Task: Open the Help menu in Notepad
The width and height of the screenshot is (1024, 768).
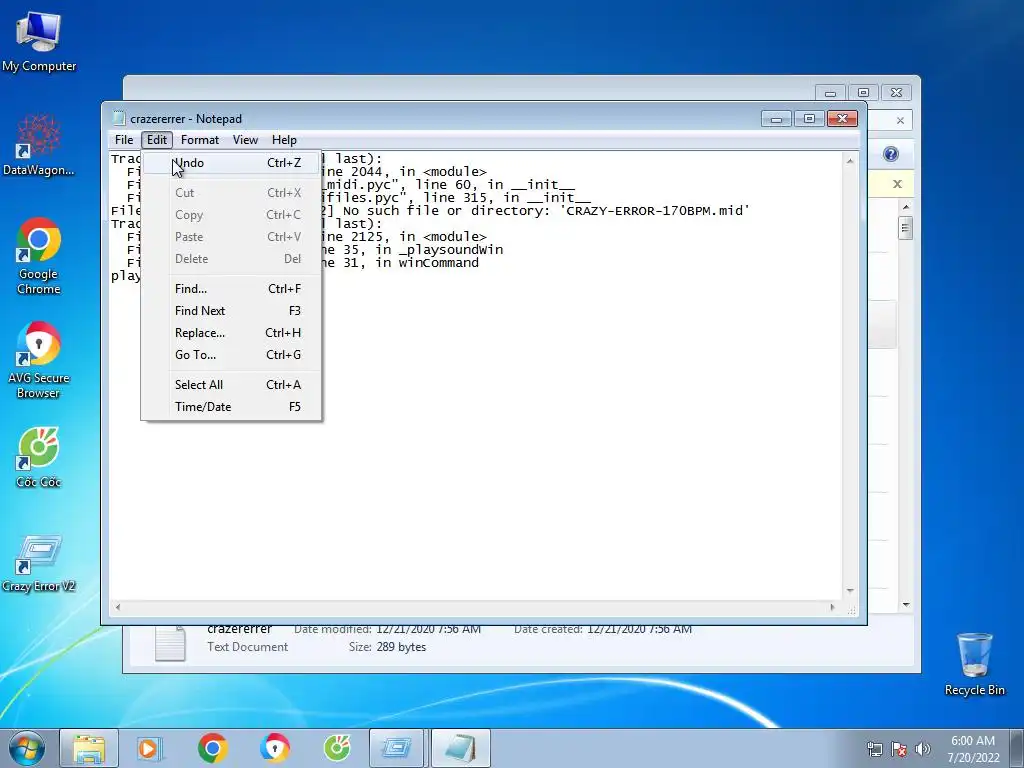Action: coord(284,140)
